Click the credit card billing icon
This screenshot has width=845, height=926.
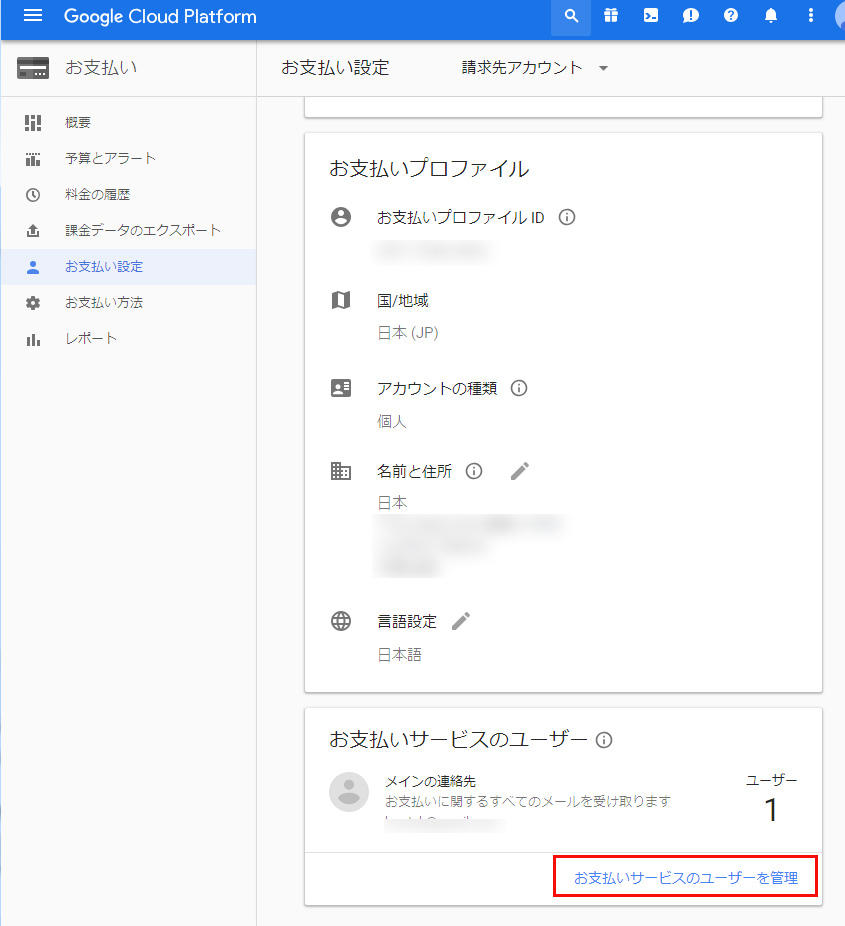click(x=33, y=68)
